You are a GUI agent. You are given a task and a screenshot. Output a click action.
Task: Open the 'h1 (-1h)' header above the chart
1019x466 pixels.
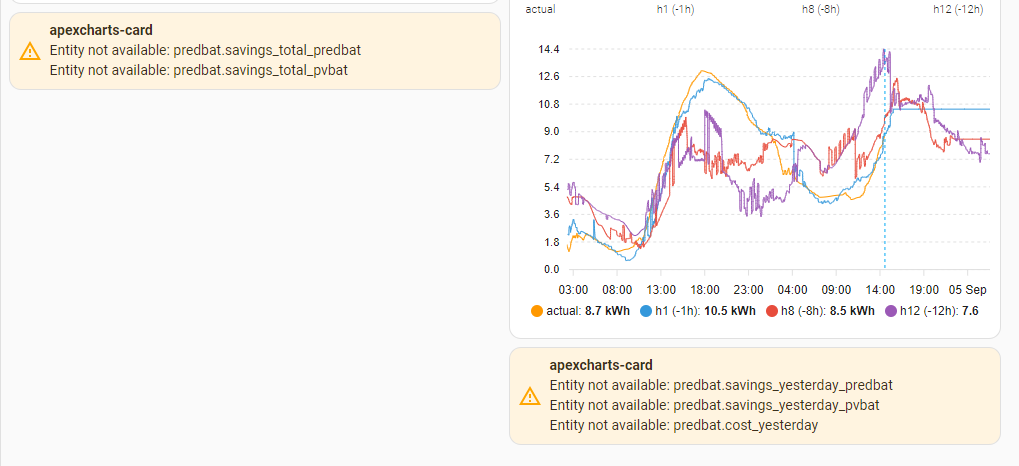[x=676, y=9]
